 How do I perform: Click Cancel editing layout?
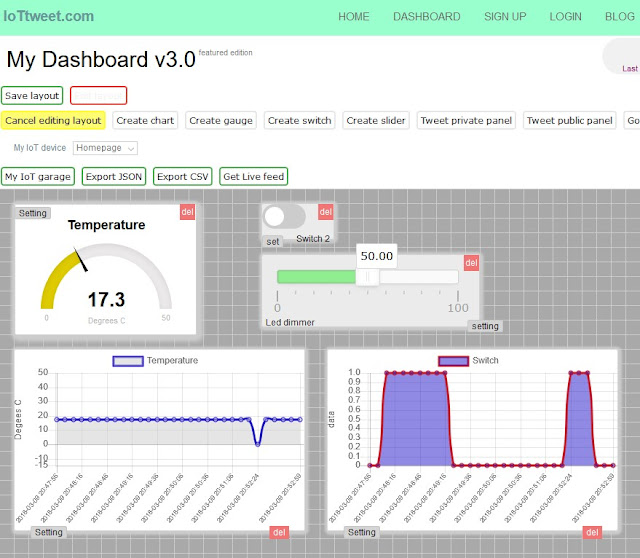pos(53,120)
